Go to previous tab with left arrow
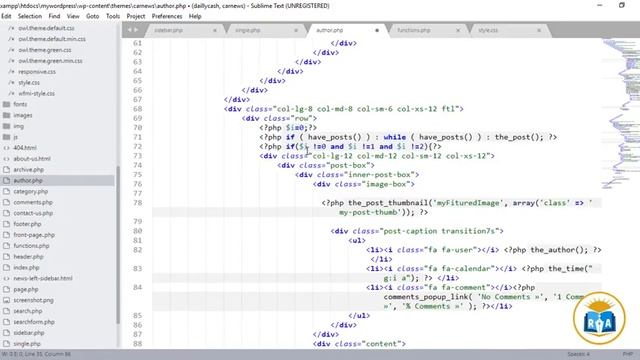The height and width of the screenshot is (360, 640). [x=129, y=30]
